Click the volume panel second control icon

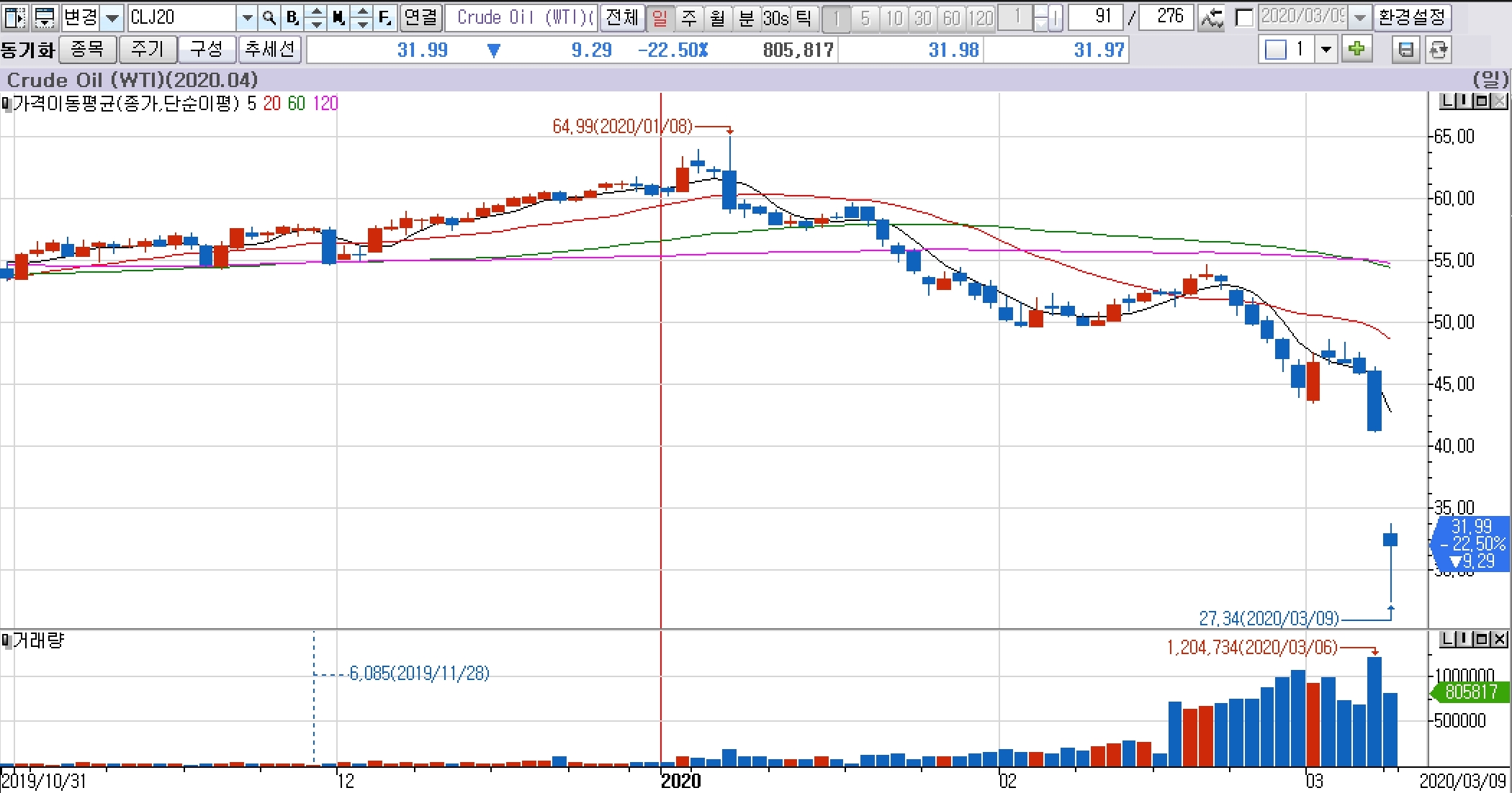pos(1463,638)
